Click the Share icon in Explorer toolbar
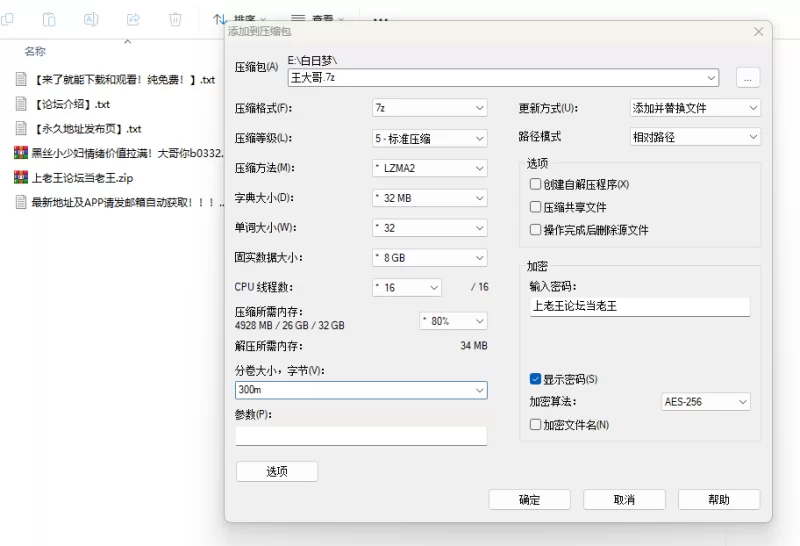Screen dimensions: 800x546 [133, 19]
